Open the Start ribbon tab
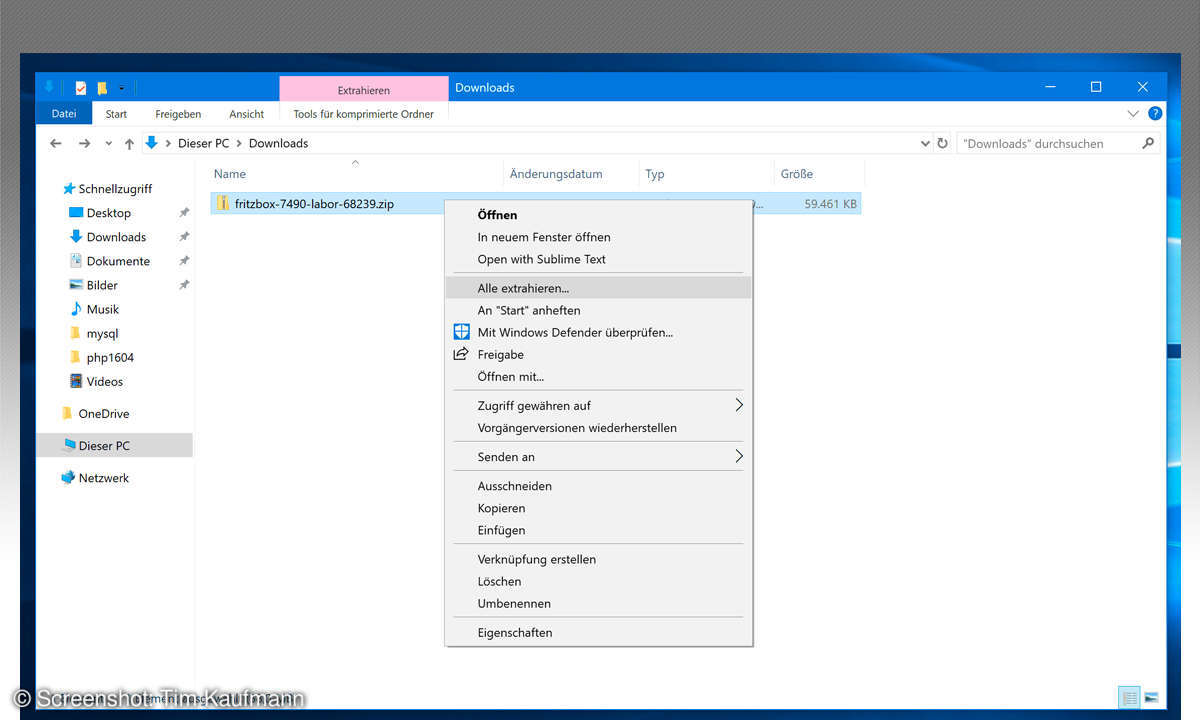This screenshot has width=1200, height=720. [116, 114]
